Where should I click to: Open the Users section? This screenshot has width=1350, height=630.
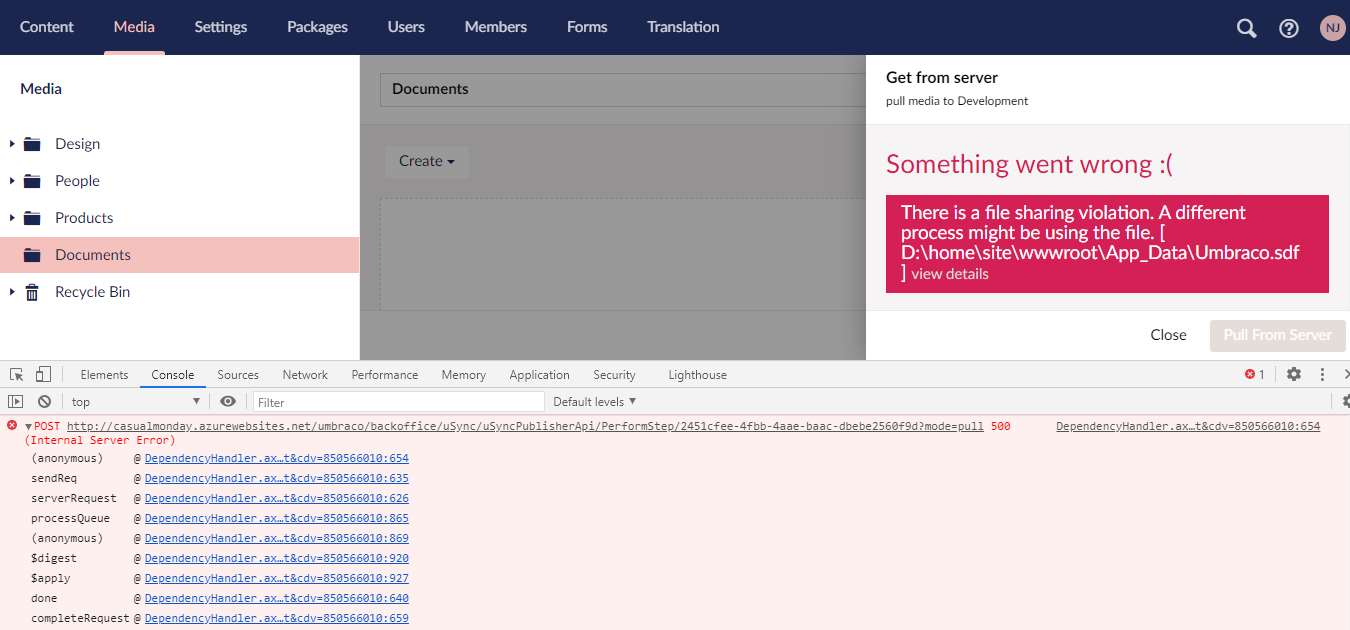pos(406,27)
